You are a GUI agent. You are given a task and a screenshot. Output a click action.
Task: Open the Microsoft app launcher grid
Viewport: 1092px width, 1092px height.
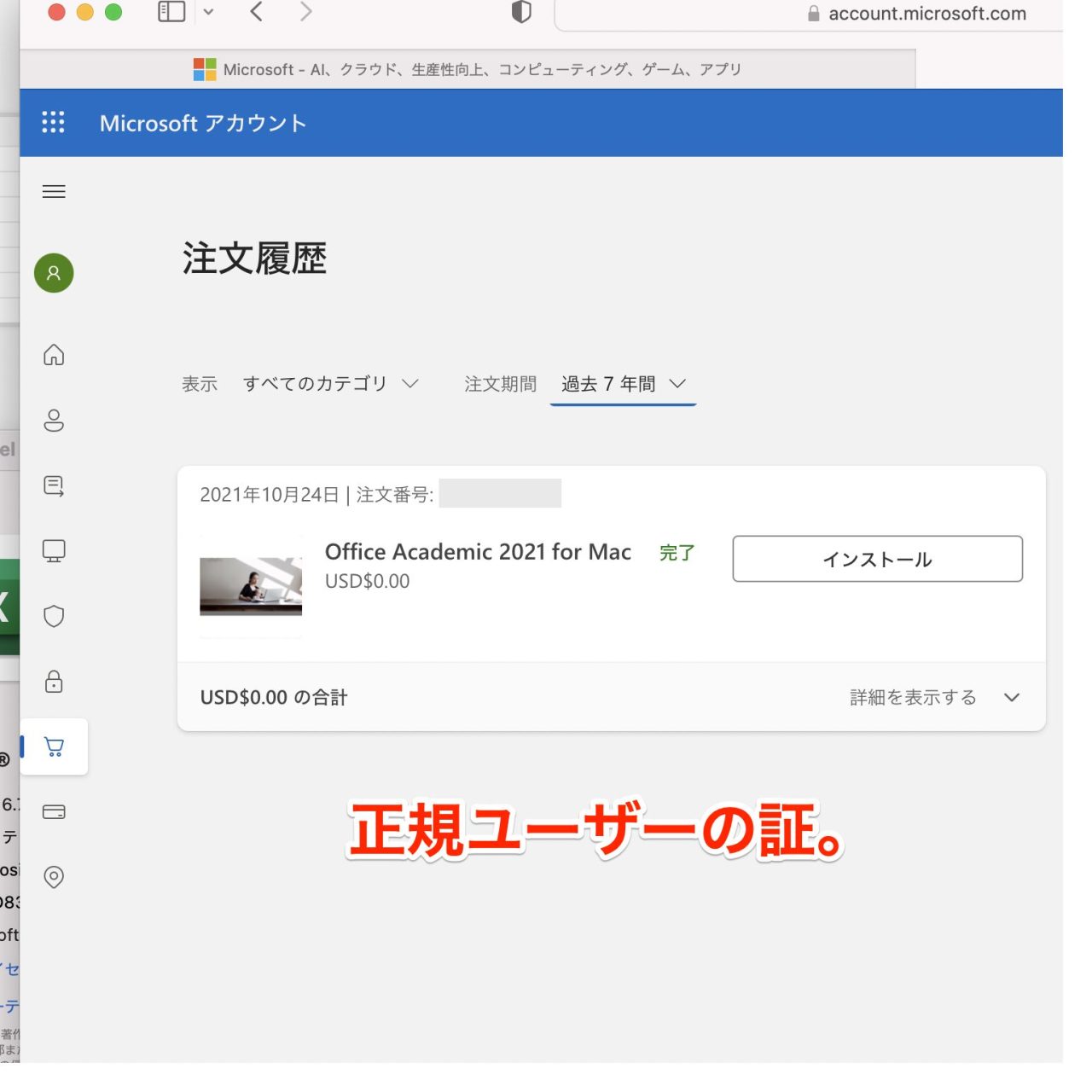pos(53,122)
